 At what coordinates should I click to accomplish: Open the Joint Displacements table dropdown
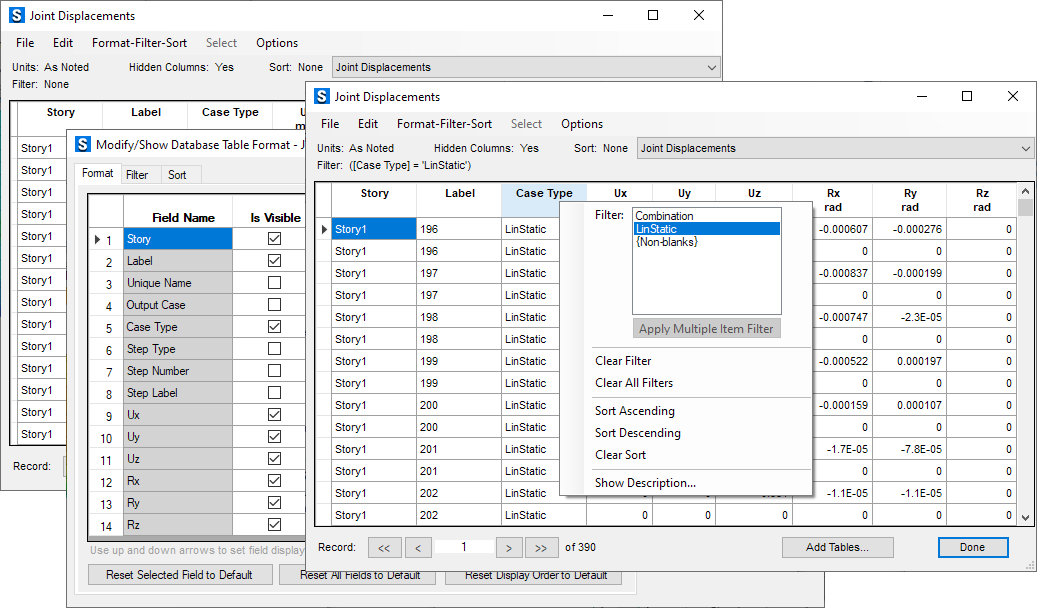coord(1026,148)
